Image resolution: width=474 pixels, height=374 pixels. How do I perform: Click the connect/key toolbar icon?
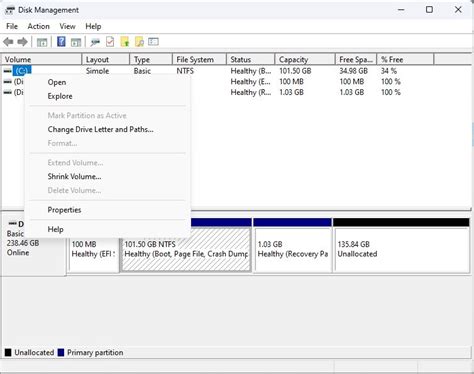[95, 42]
